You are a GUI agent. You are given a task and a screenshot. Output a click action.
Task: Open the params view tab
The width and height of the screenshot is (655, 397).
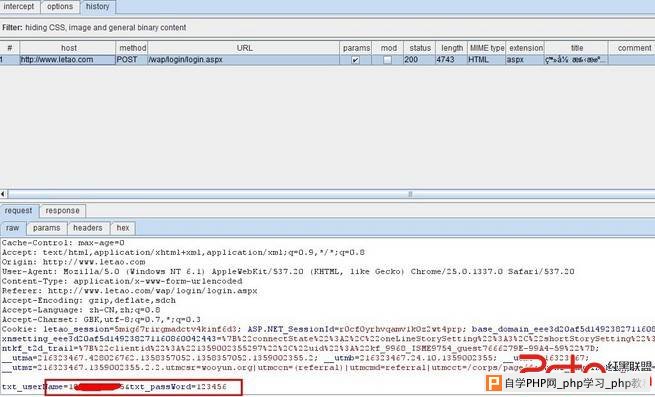[46, 228]
